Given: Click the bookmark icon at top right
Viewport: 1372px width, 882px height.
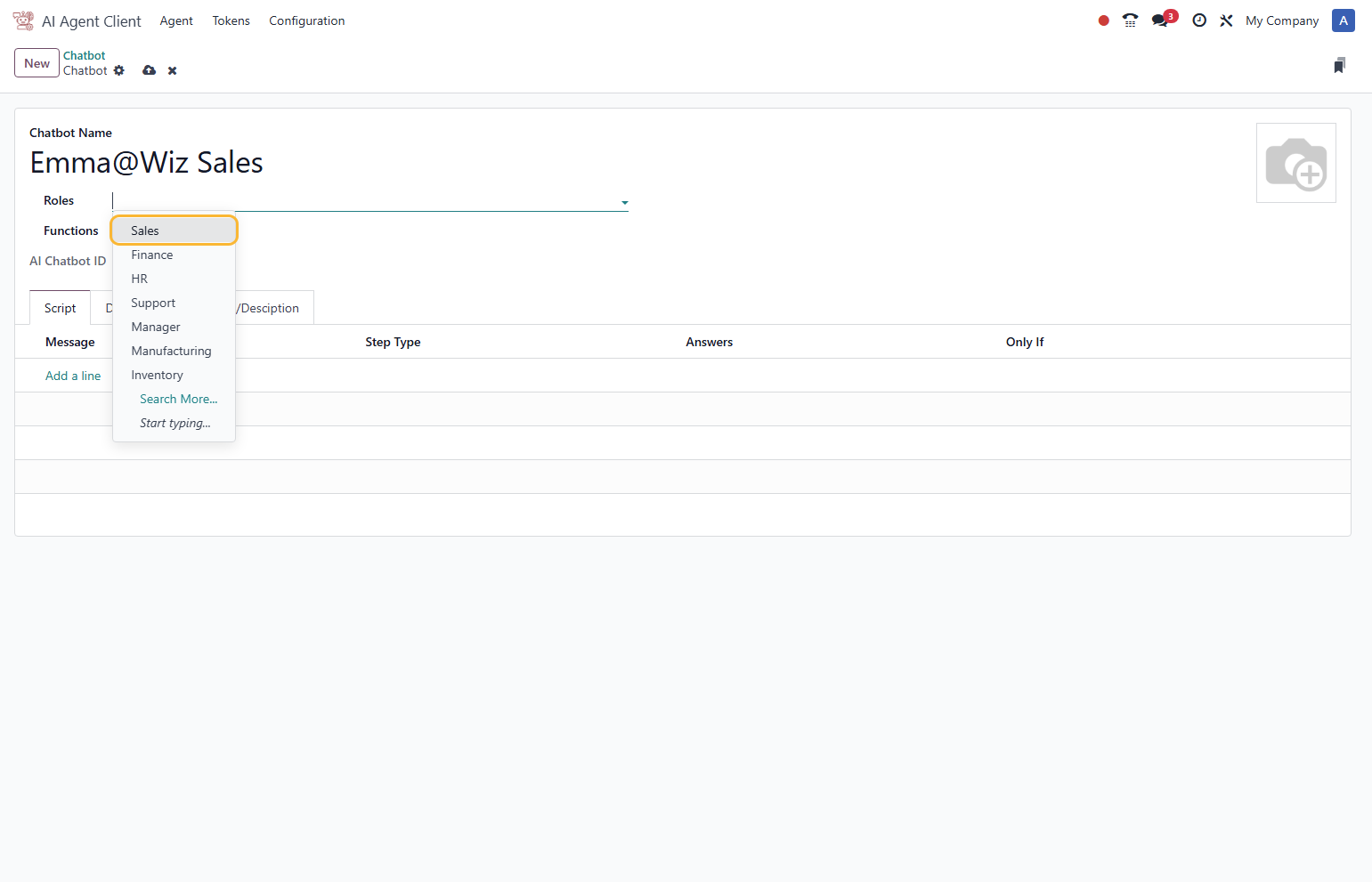Looking at the screenshot, I should (1339, 65).
